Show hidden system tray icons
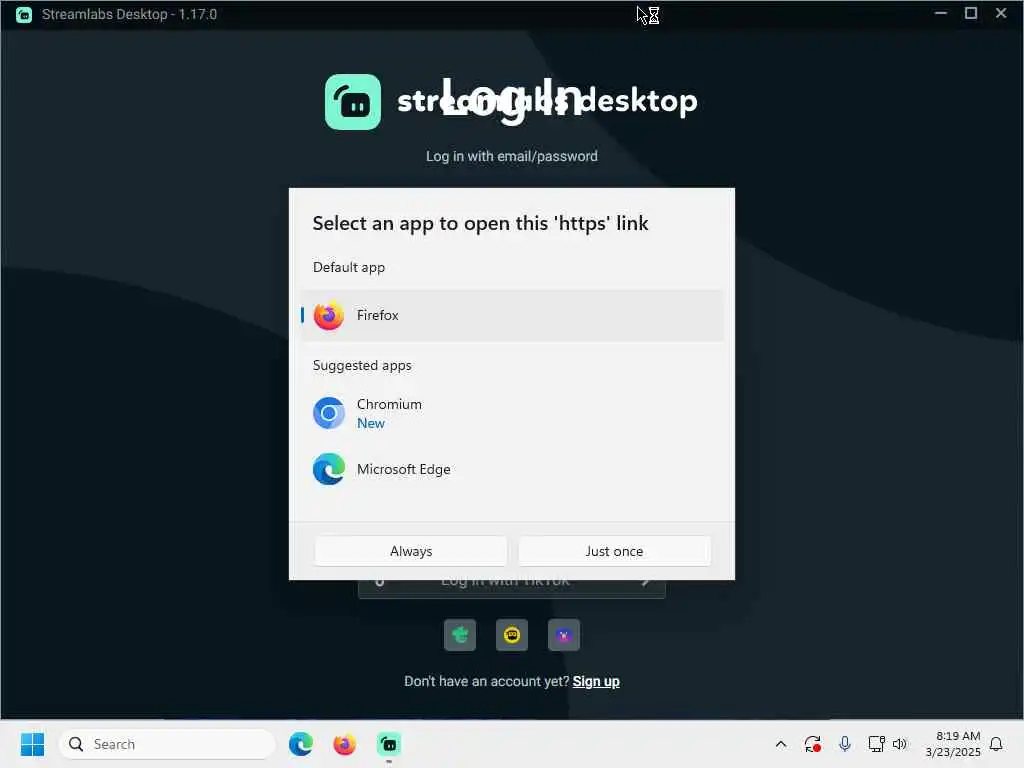1024x768 pixels. [780, 744]
